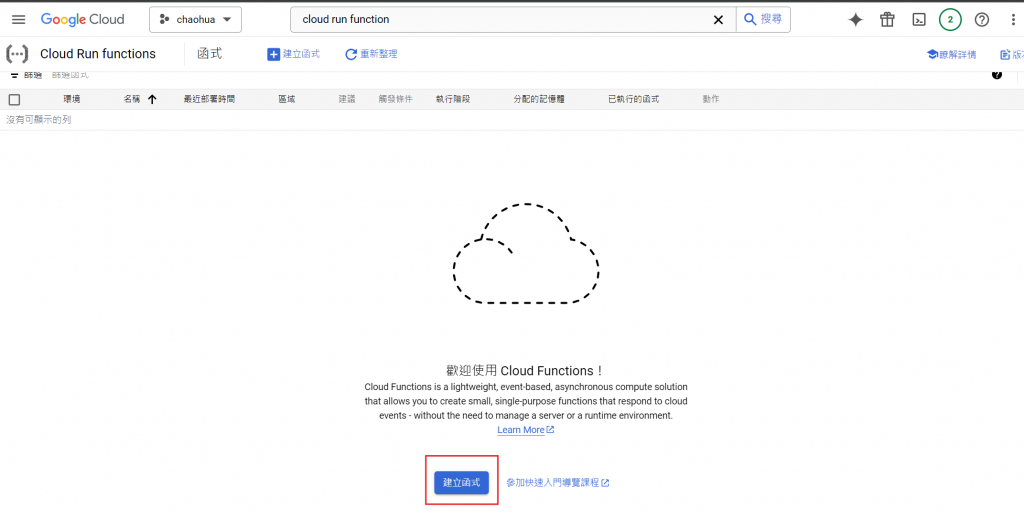The height and width of the screenshot is (519, 1024).
Task: Sort by the 分配的記憶體 column header
Action: [539, 99]
